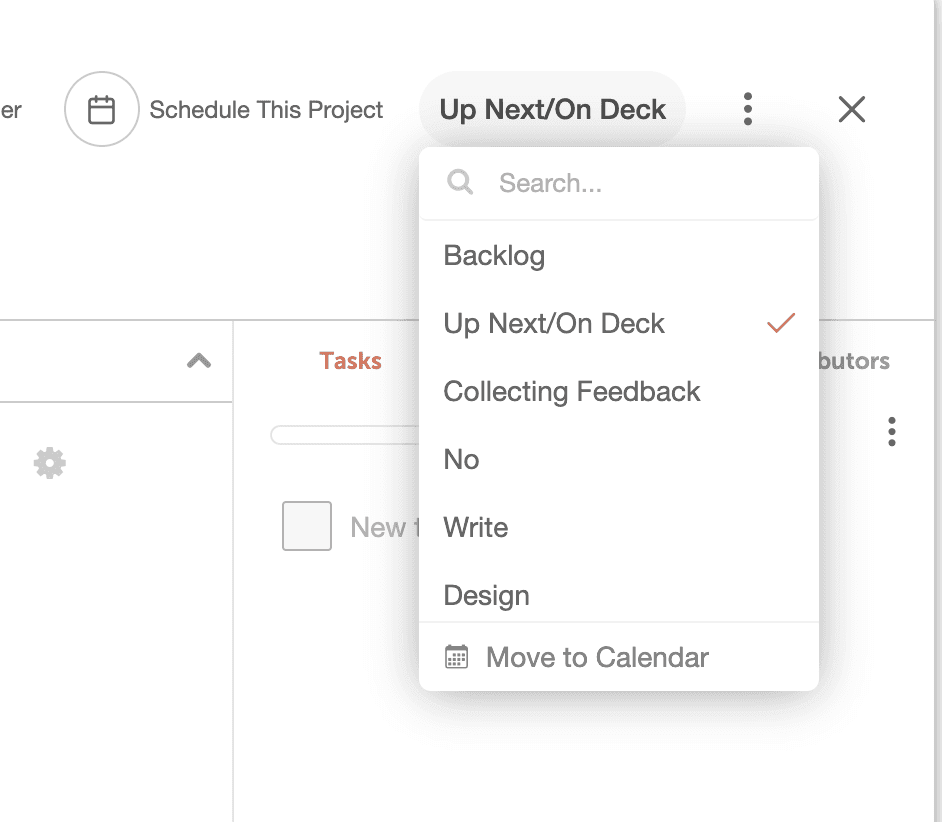Viewport: 942px width, 822px height.
Task: Open the three-dot menu below Contributors tab
Action: pyautogui.click(x=892, y=431)
